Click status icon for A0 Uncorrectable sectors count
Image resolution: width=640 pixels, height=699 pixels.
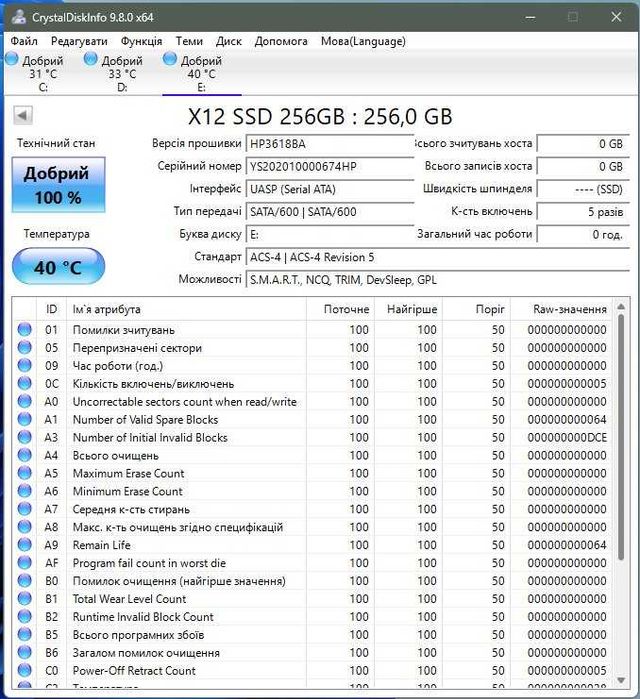25,401
